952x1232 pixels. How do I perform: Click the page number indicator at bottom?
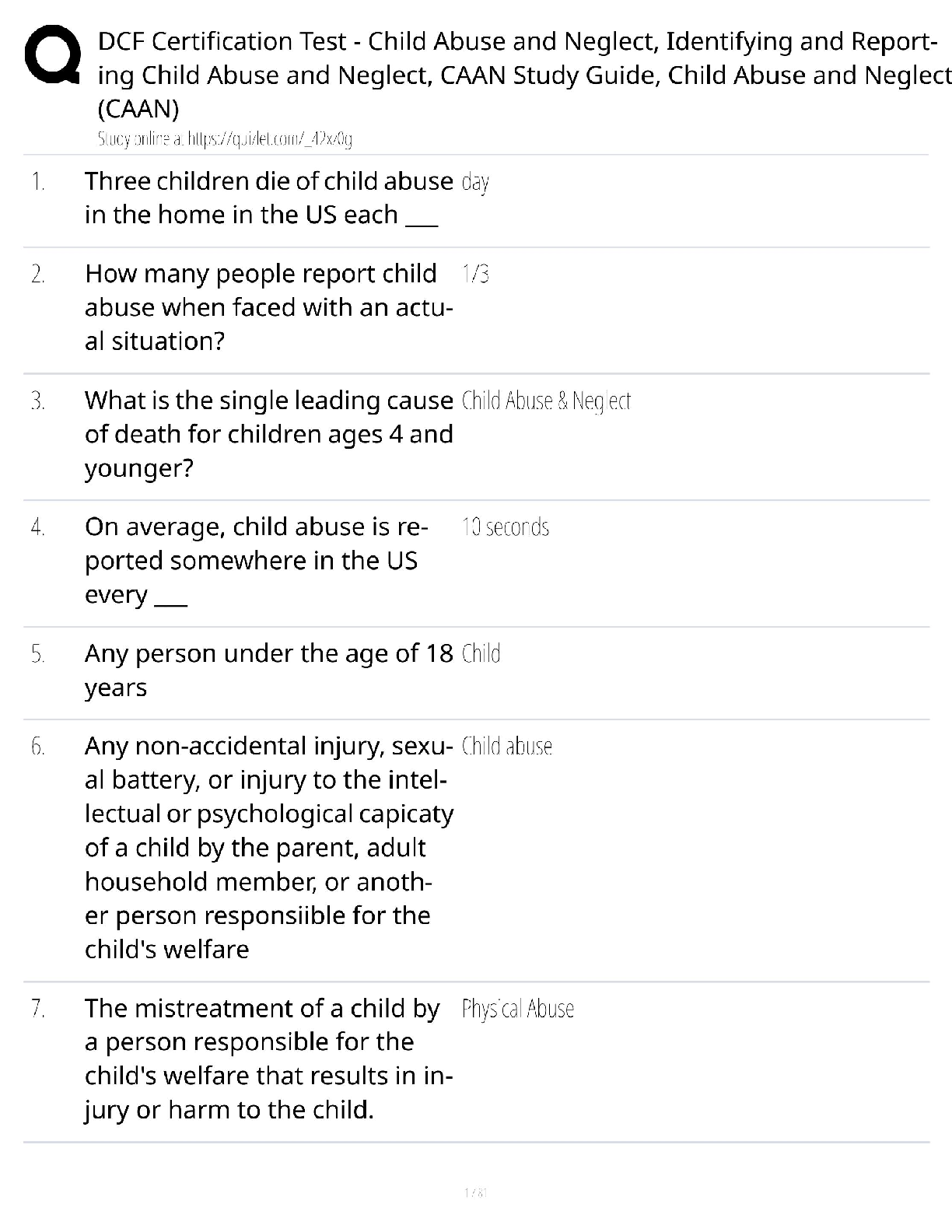(x=474, y=1192)
